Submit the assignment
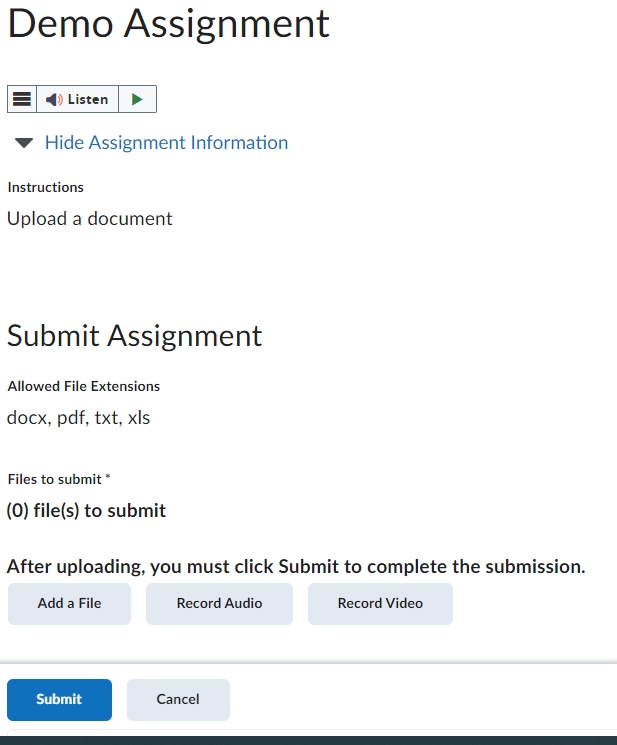The height and width of the screenshot is (745, 617). click(x=59, y=700)
